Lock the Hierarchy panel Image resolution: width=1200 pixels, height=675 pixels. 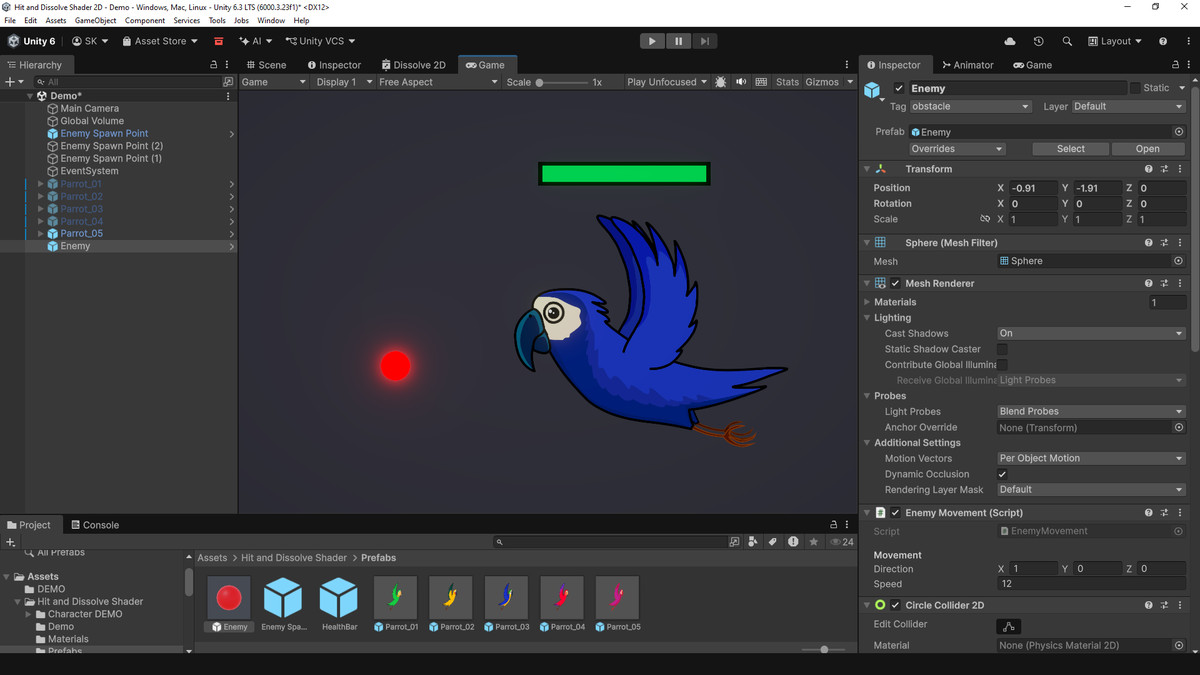pos(213,65)
